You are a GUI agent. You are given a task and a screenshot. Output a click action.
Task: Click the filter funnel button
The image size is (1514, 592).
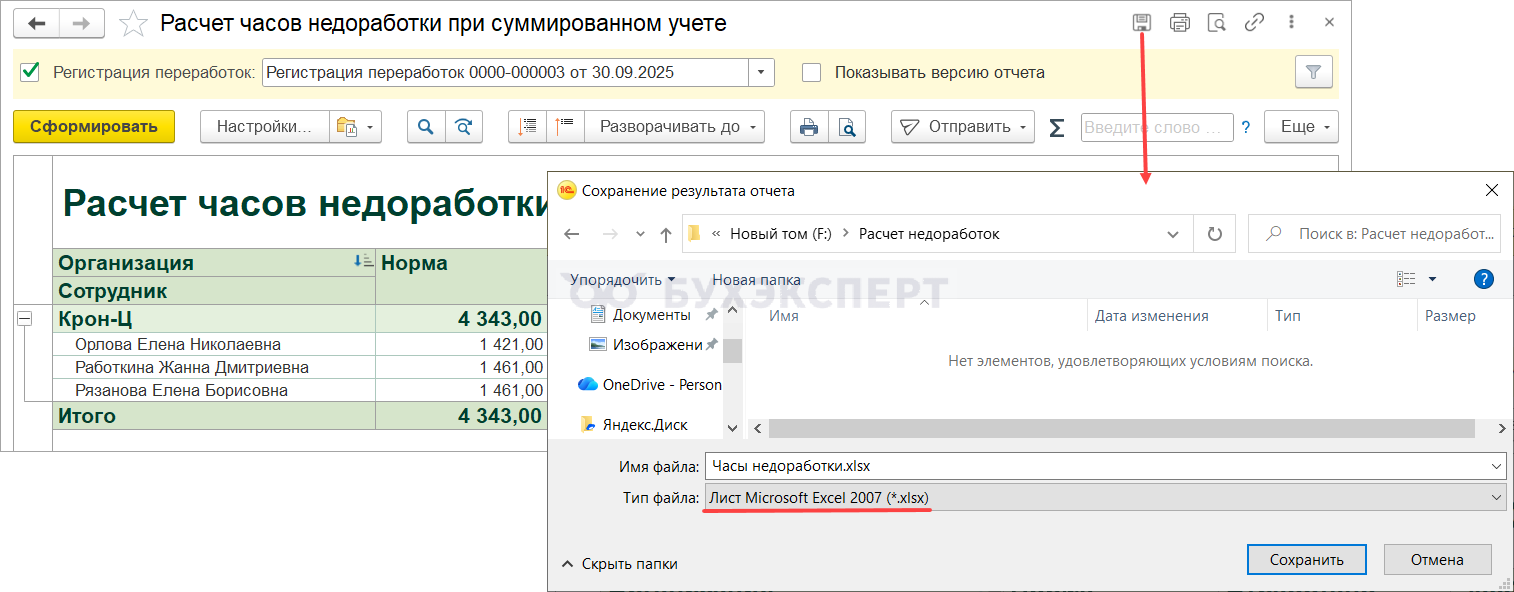pos(1314,72)
